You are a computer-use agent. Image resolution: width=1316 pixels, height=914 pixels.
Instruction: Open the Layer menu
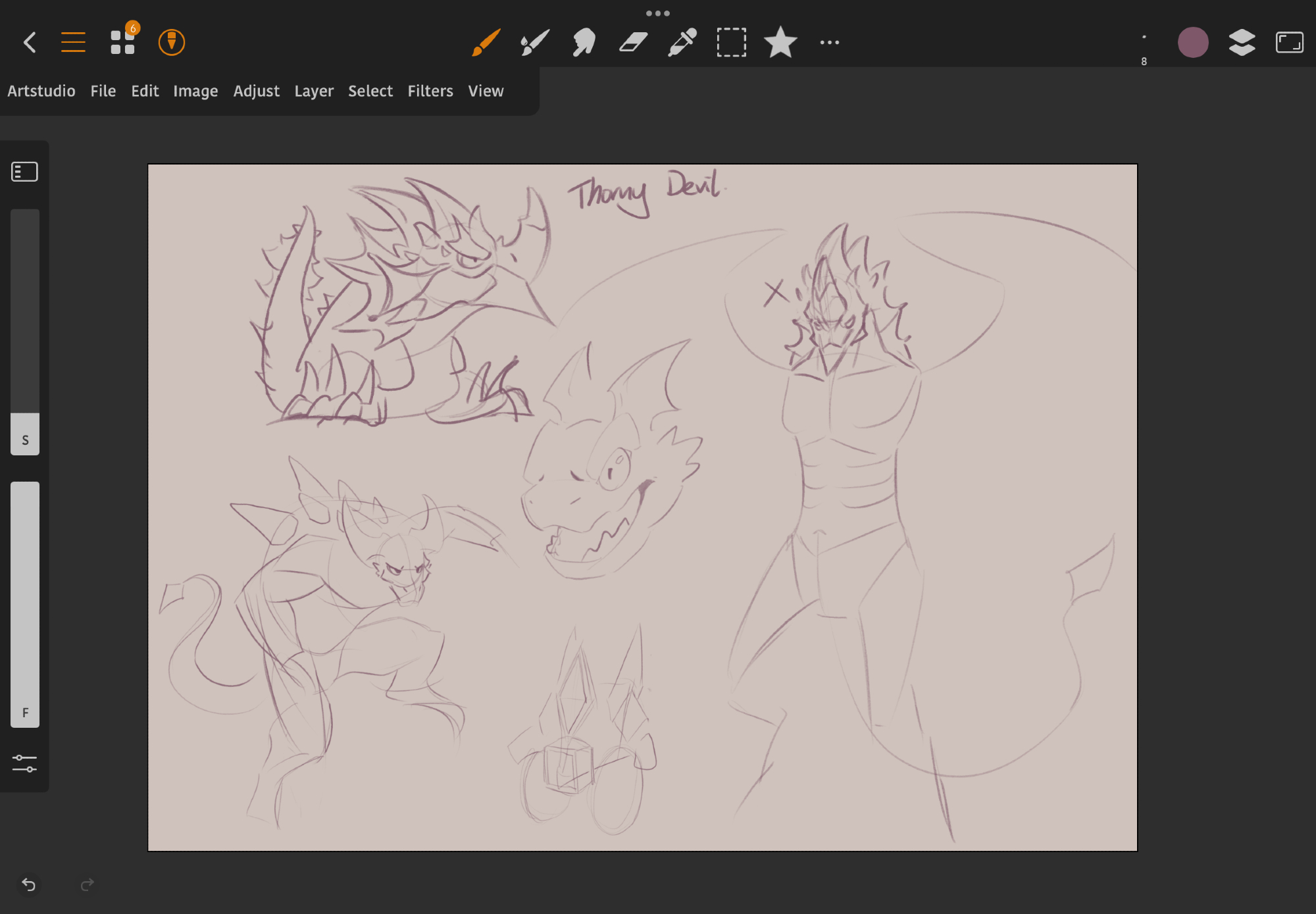pyautogui.click(x=313, y=91)
